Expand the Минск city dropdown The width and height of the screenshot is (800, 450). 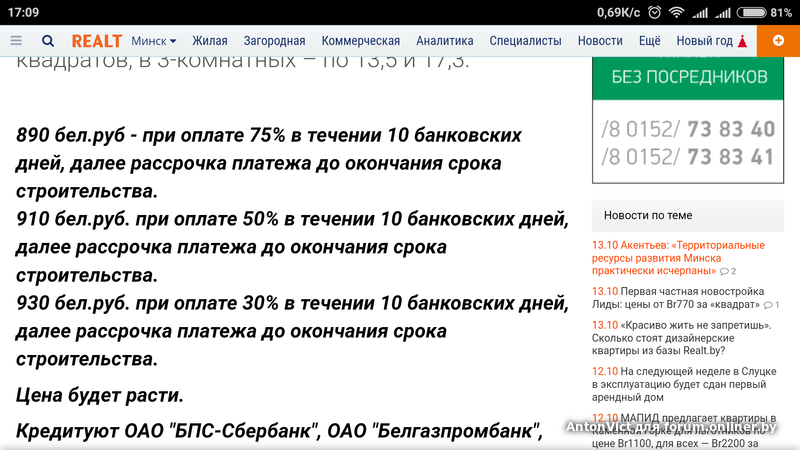click(x=154, y=41)
